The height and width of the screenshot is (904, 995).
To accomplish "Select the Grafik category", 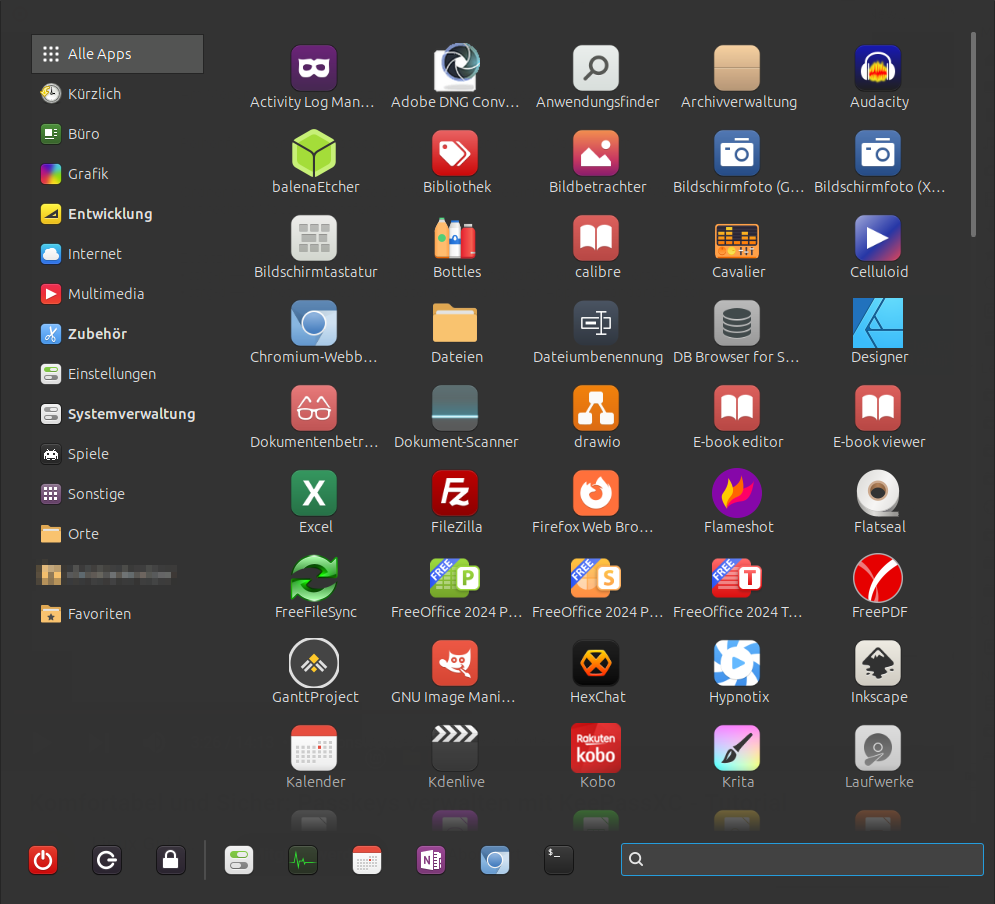I will tap(117, 174).
